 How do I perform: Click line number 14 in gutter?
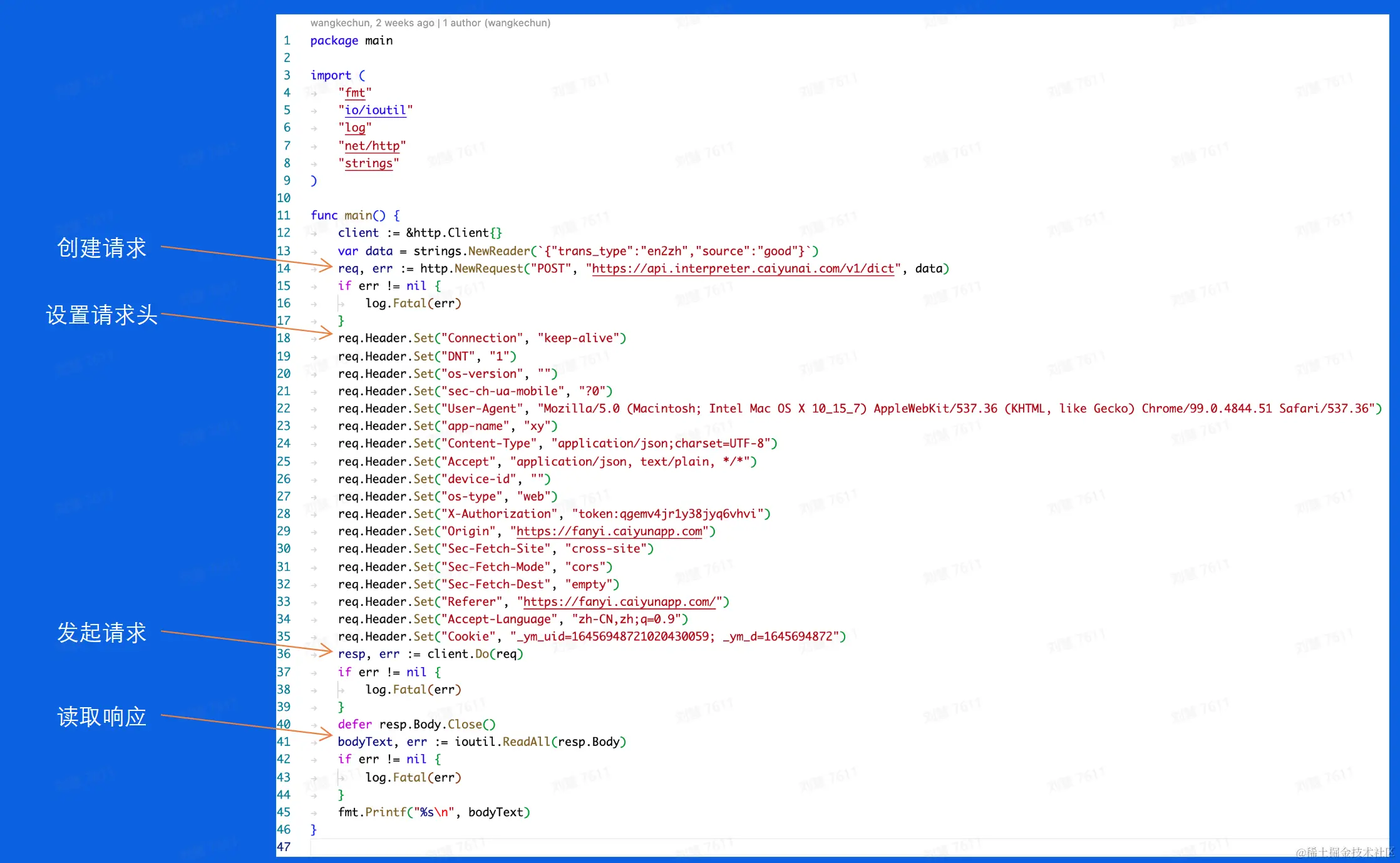(284, 268)
